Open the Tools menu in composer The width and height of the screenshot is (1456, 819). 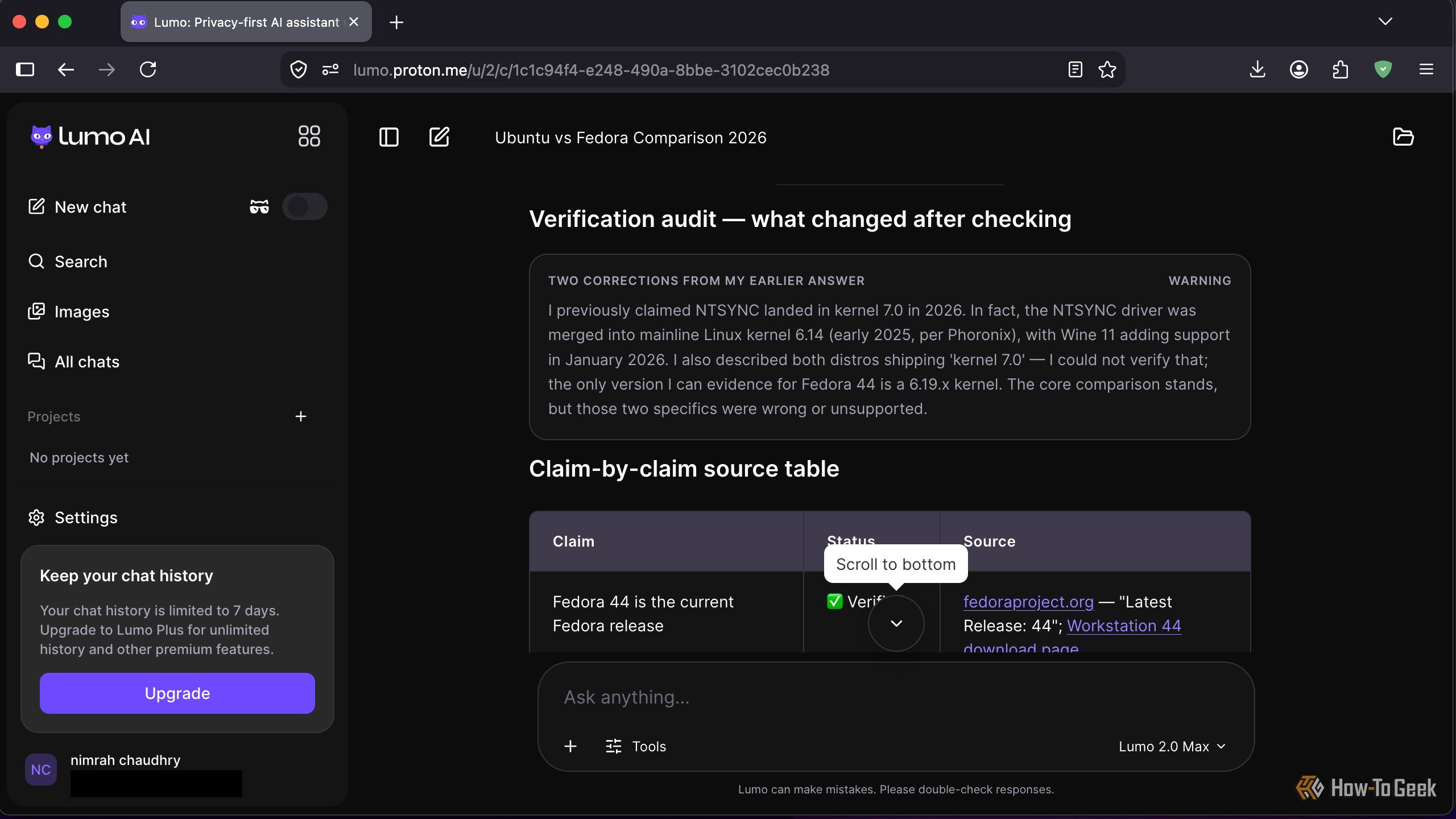[636, 746]
